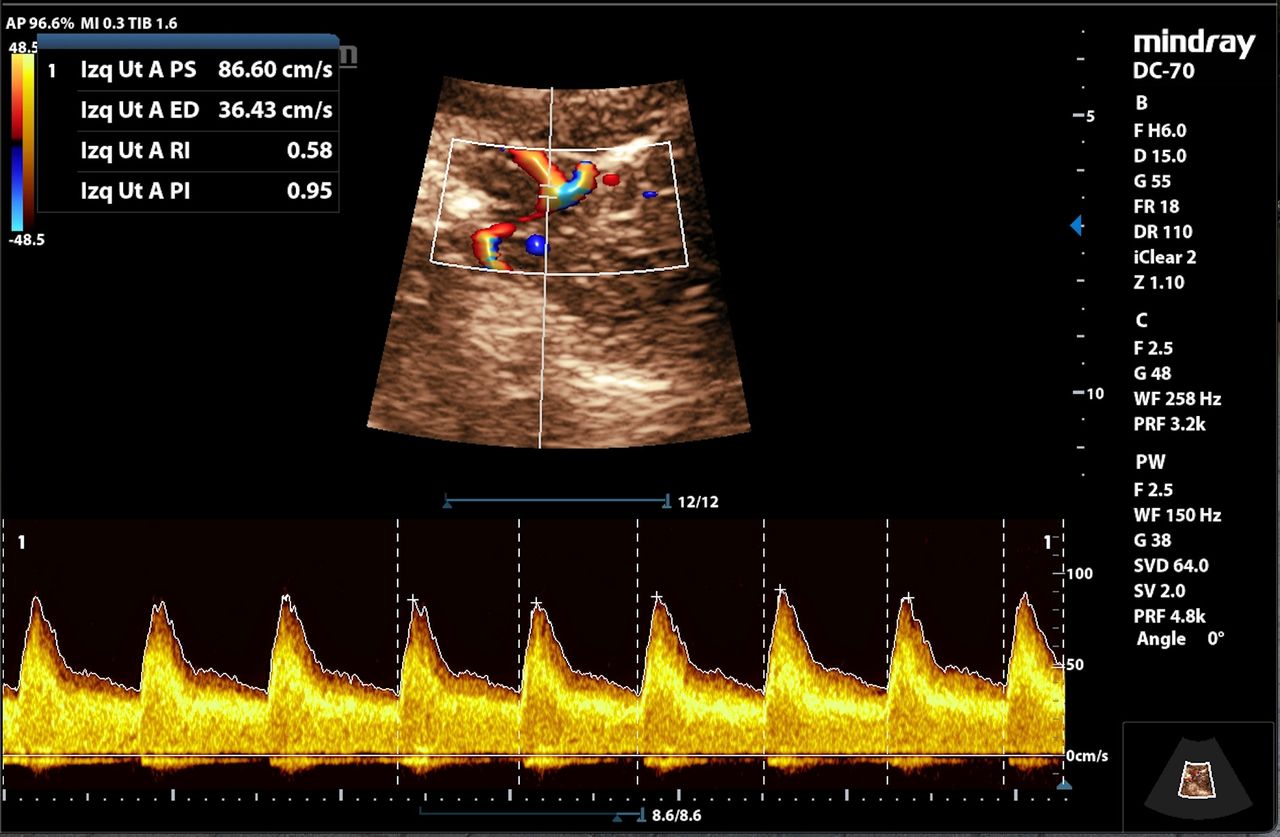Click the Color WF 258 Hz parameter
This screenshot has height=837, width=1280.
(1178, 398)
